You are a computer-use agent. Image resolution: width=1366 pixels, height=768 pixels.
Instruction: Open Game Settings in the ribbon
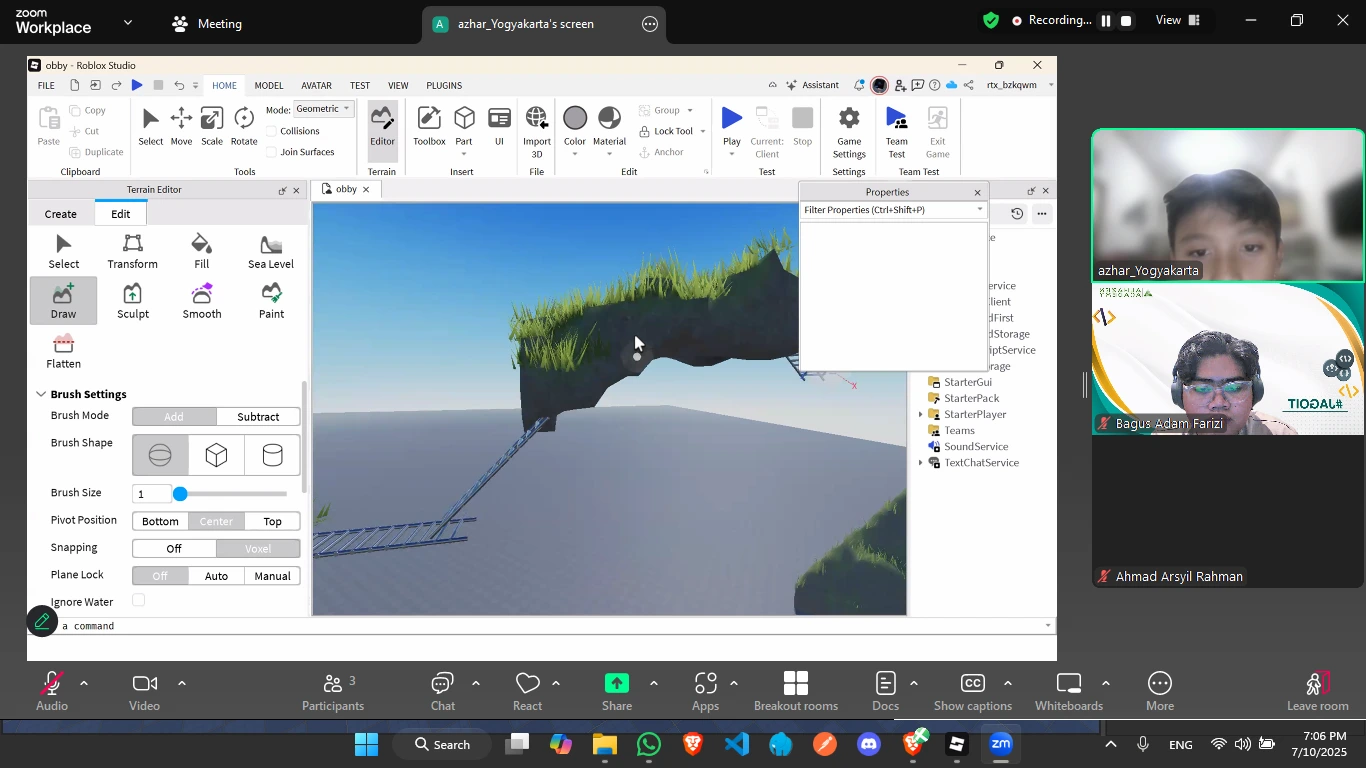pos(848,130)
